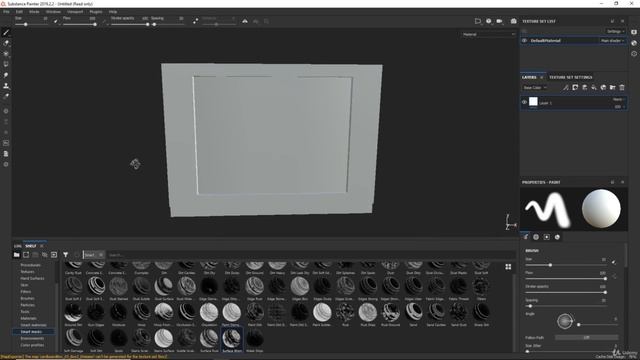640x360 pixels.
Task: Open the Brush properties tab icon
Action: pos(525,237)
